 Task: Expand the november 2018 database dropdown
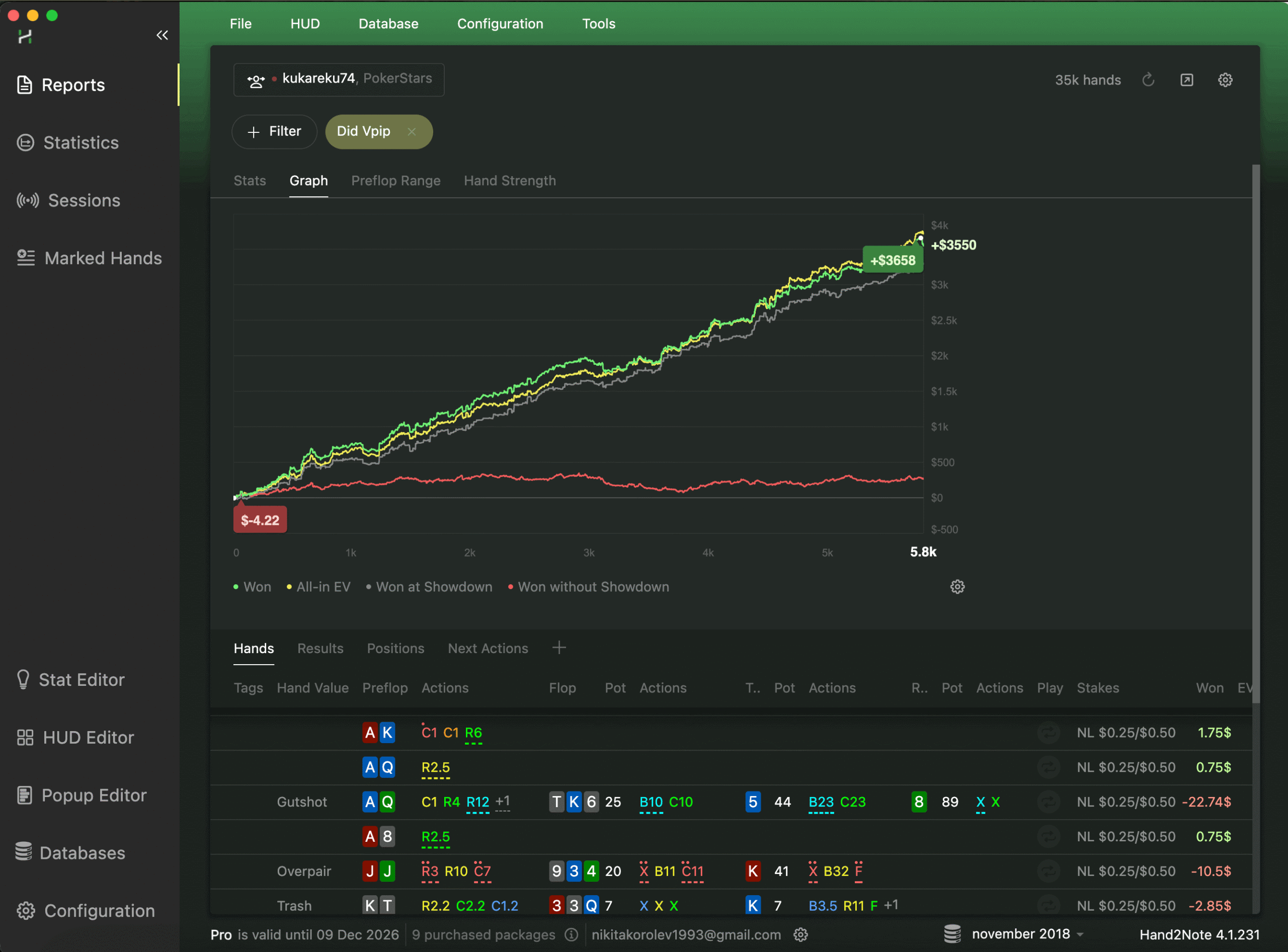pyautogui.click(x=1080, y=935)
